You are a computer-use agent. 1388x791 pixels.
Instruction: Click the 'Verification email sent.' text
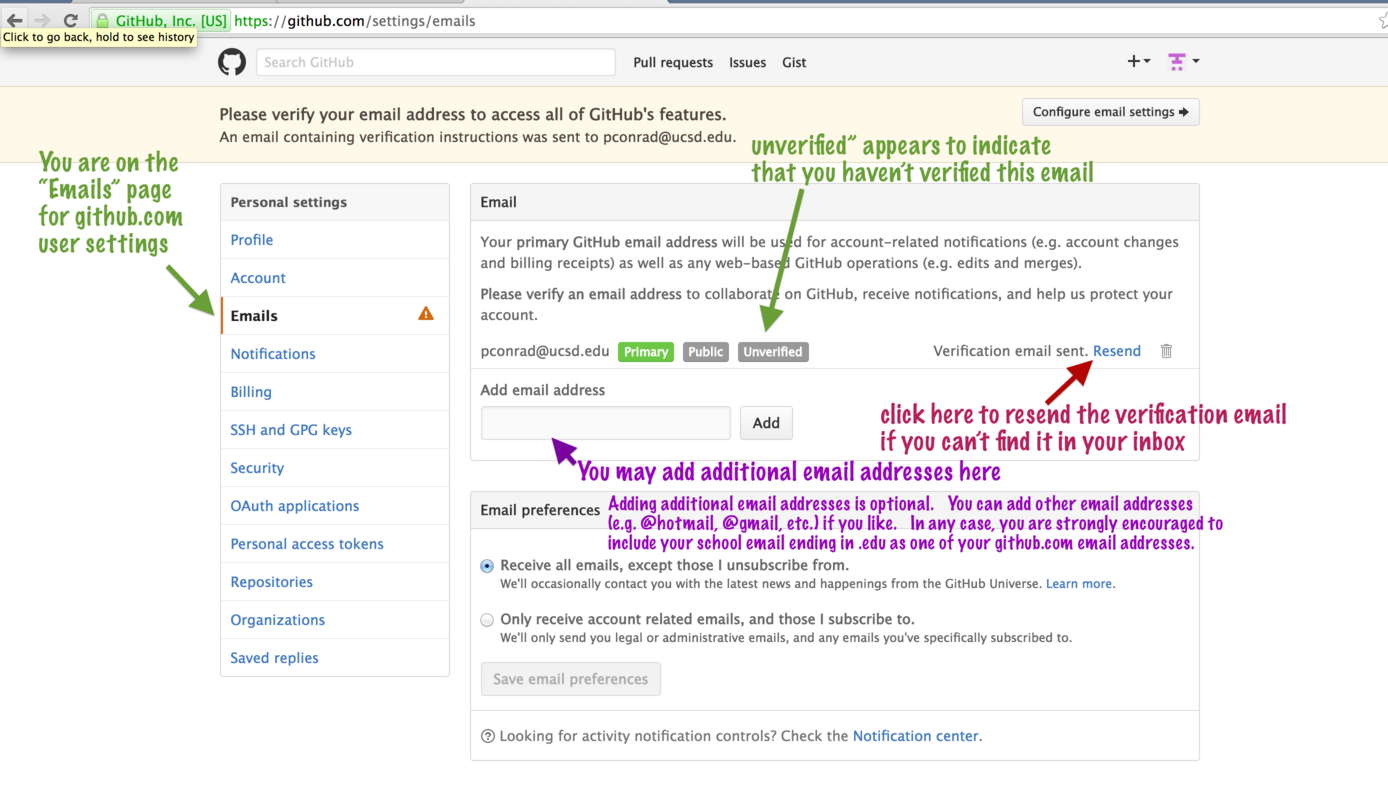[x=1010, y=351]
